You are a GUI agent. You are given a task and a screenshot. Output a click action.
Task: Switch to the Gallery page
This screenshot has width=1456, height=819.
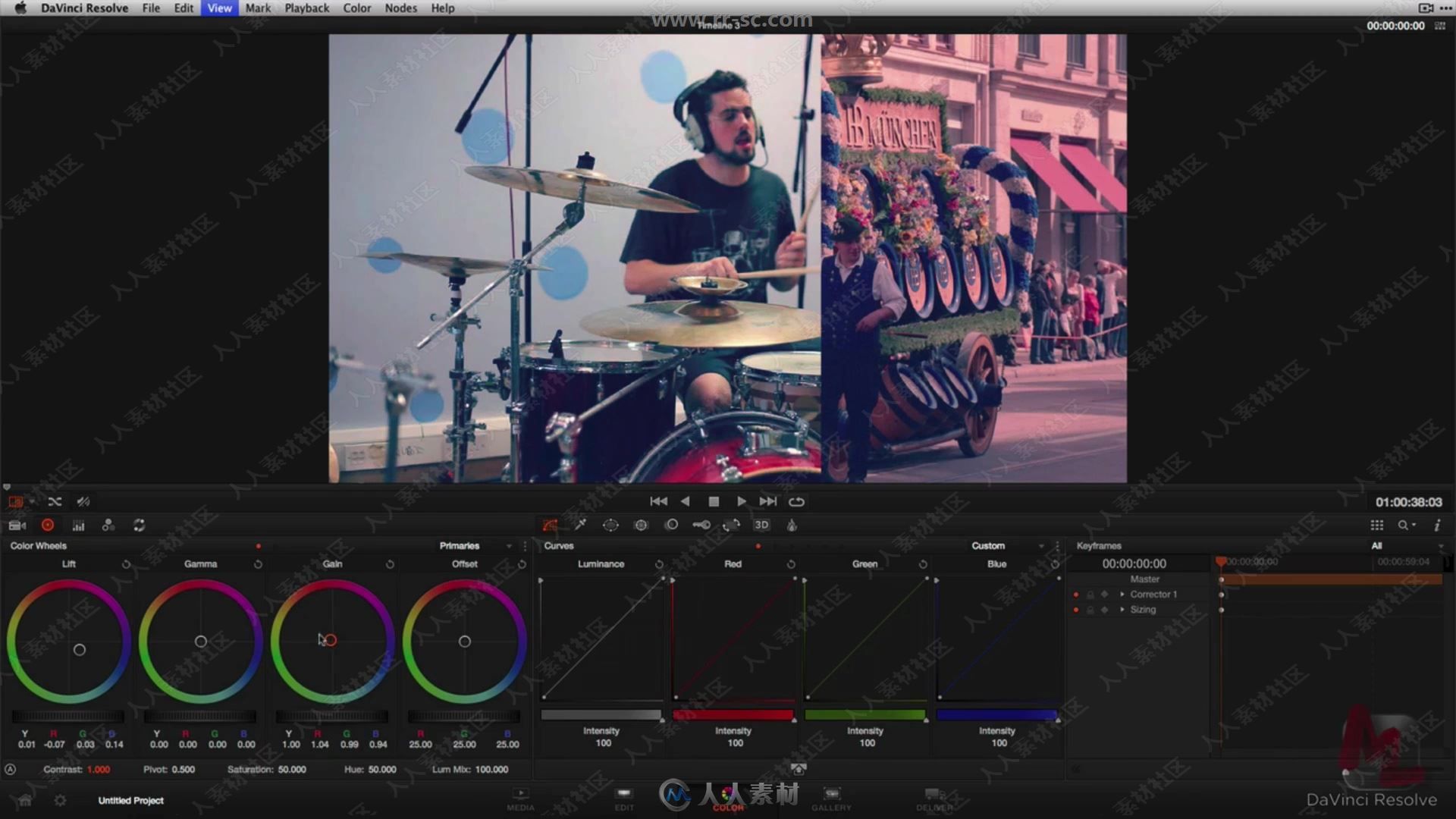point(831,799)
